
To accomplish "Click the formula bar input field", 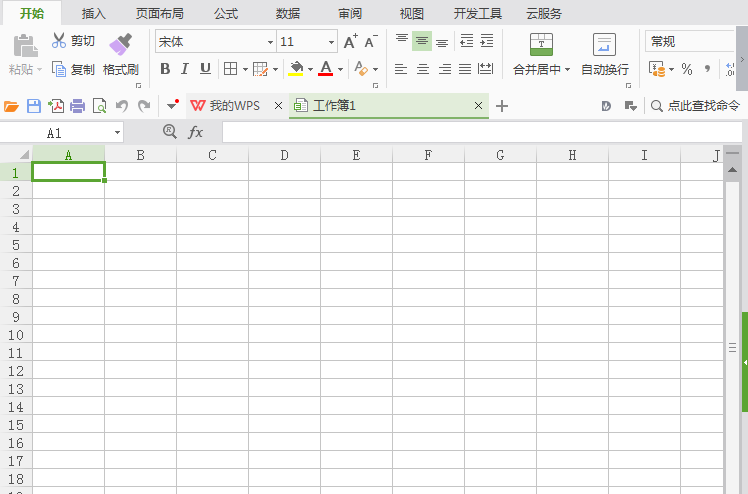I will coord(482,133).
